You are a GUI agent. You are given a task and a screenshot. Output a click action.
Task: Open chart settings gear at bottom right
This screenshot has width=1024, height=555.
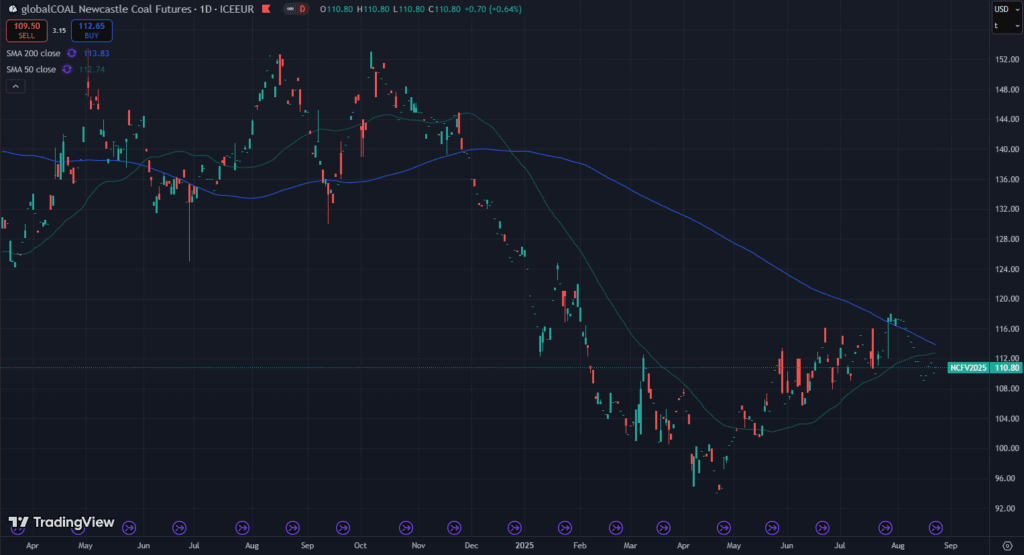(1006, 546)
